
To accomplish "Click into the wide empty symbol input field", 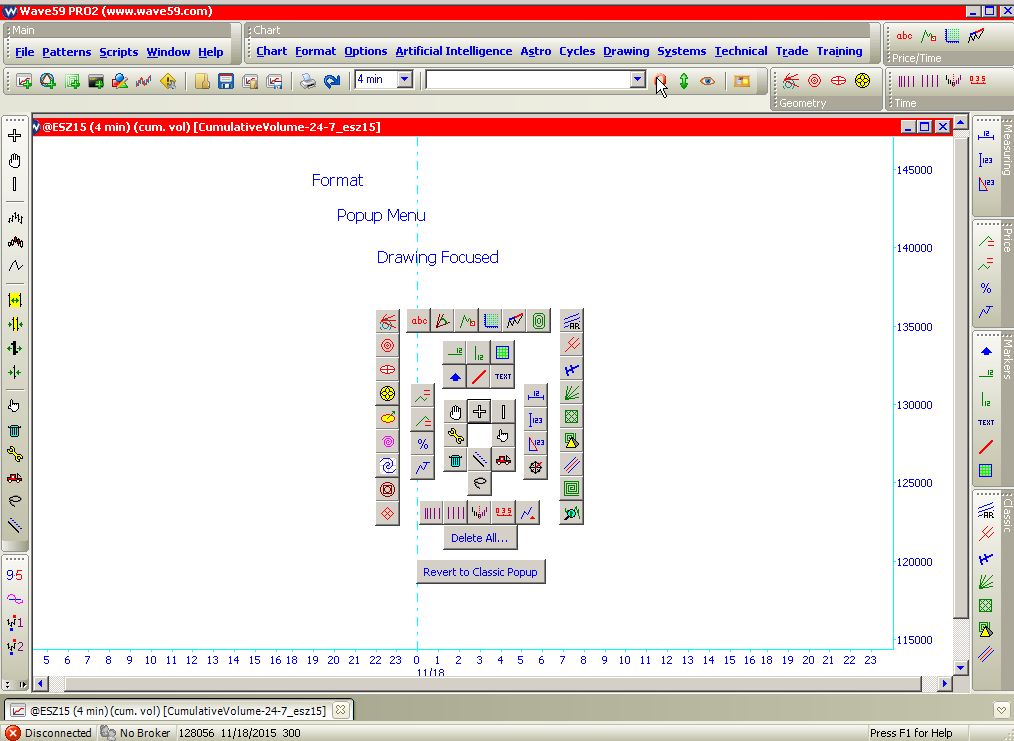I will 528,80.
